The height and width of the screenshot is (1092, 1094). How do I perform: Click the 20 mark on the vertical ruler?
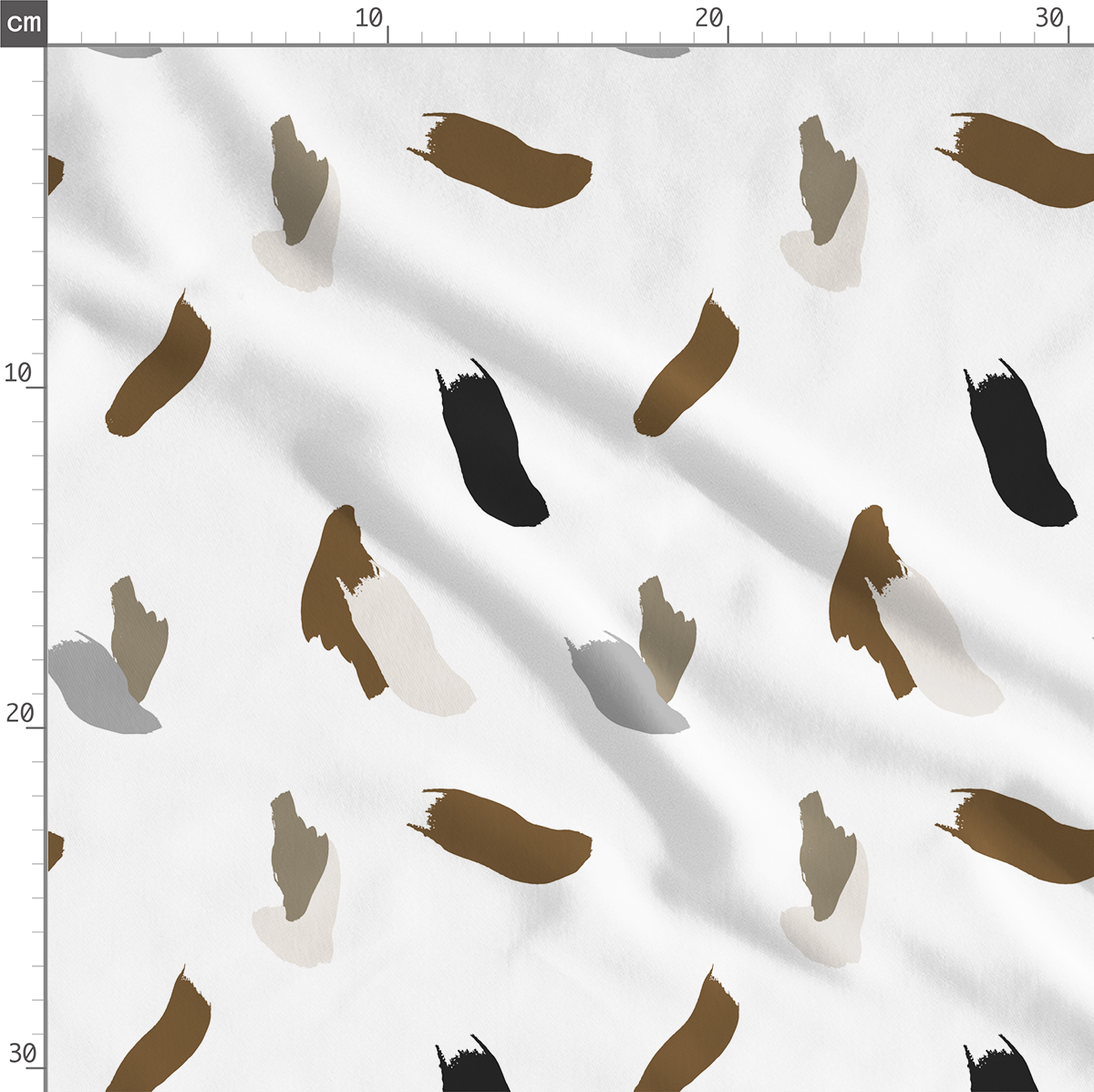(x=18, y=713)
